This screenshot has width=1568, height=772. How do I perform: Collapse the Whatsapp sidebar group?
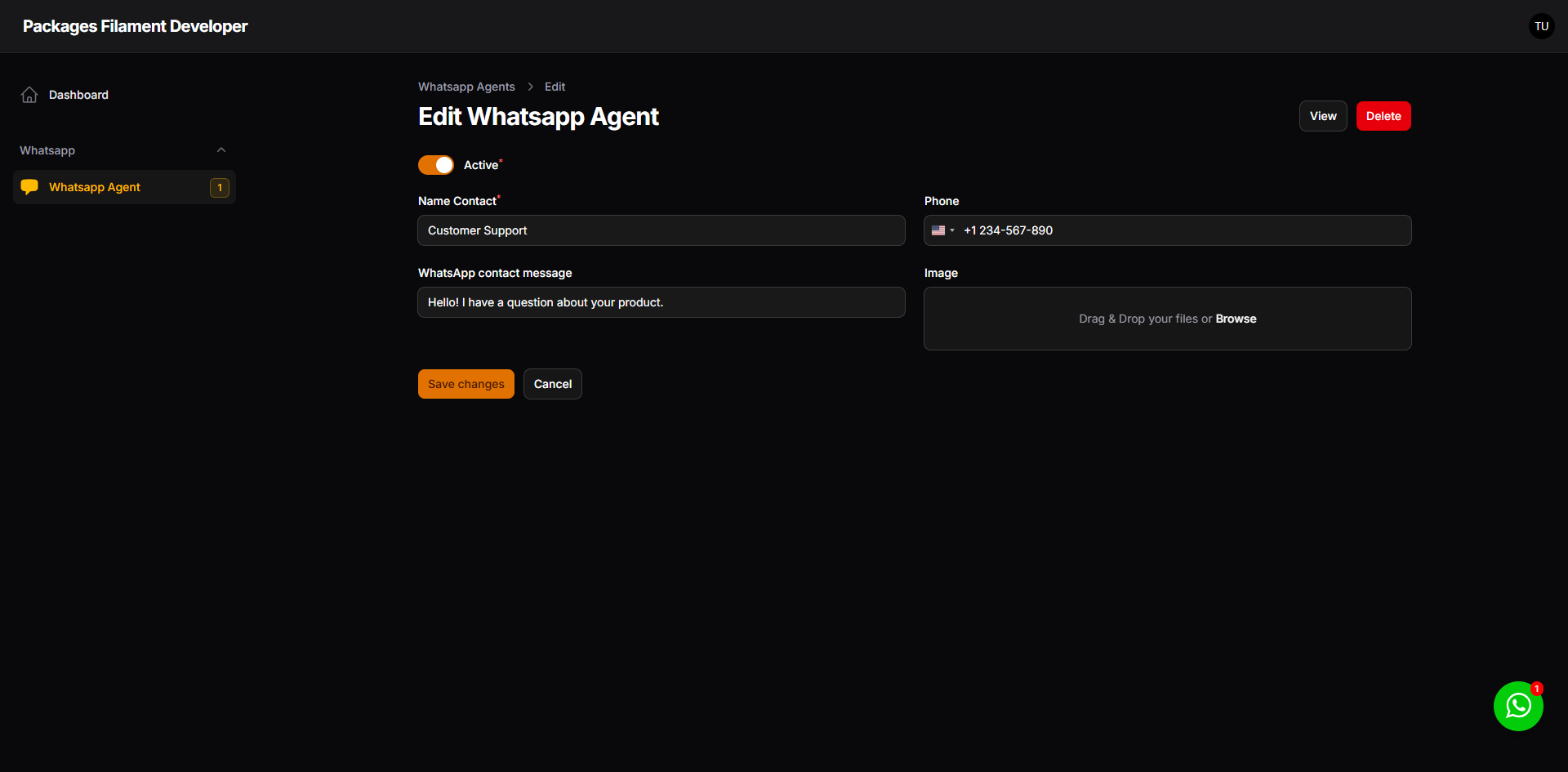[221, 150]
